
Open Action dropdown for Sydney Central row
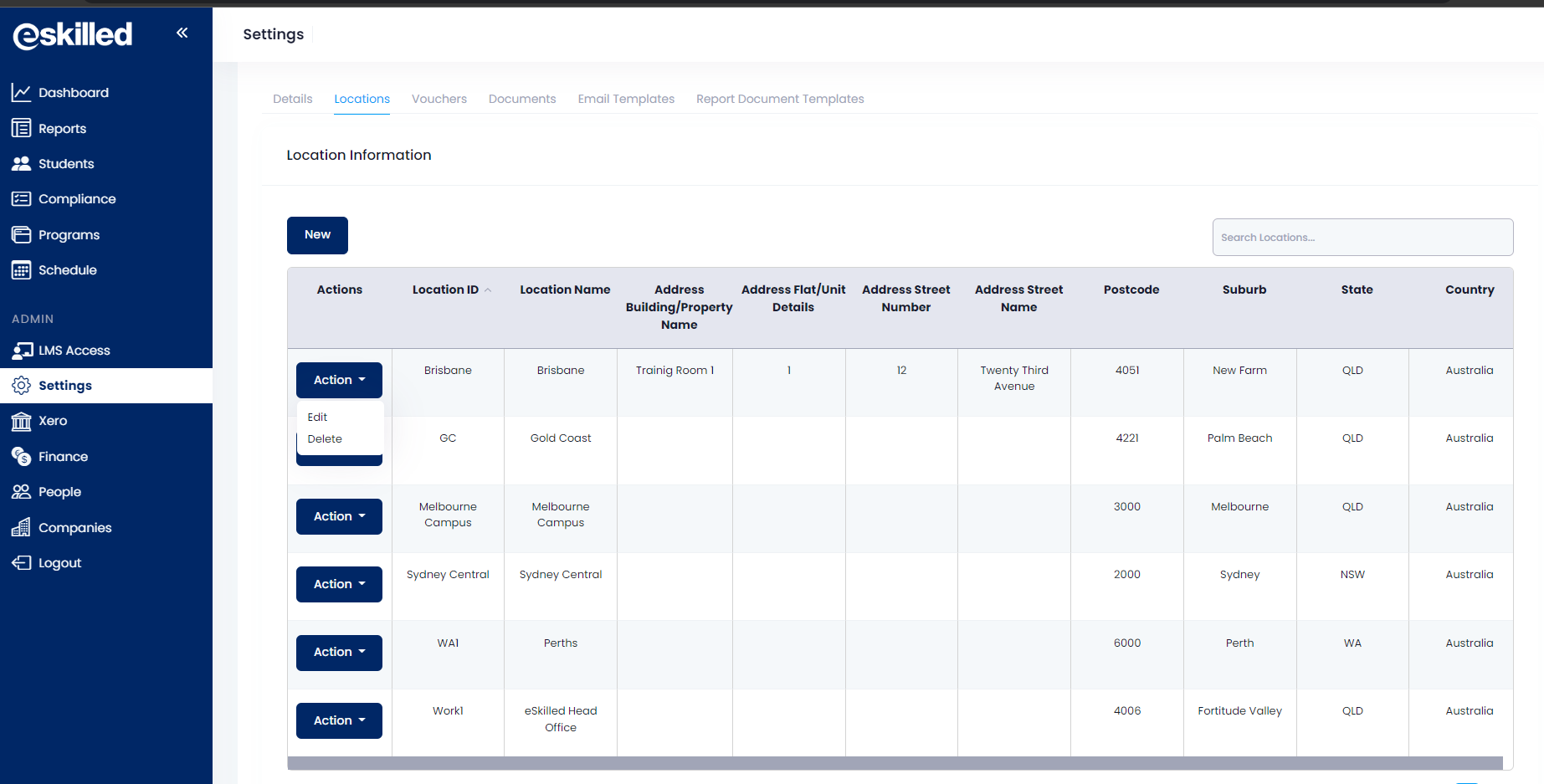pos(339,584)
